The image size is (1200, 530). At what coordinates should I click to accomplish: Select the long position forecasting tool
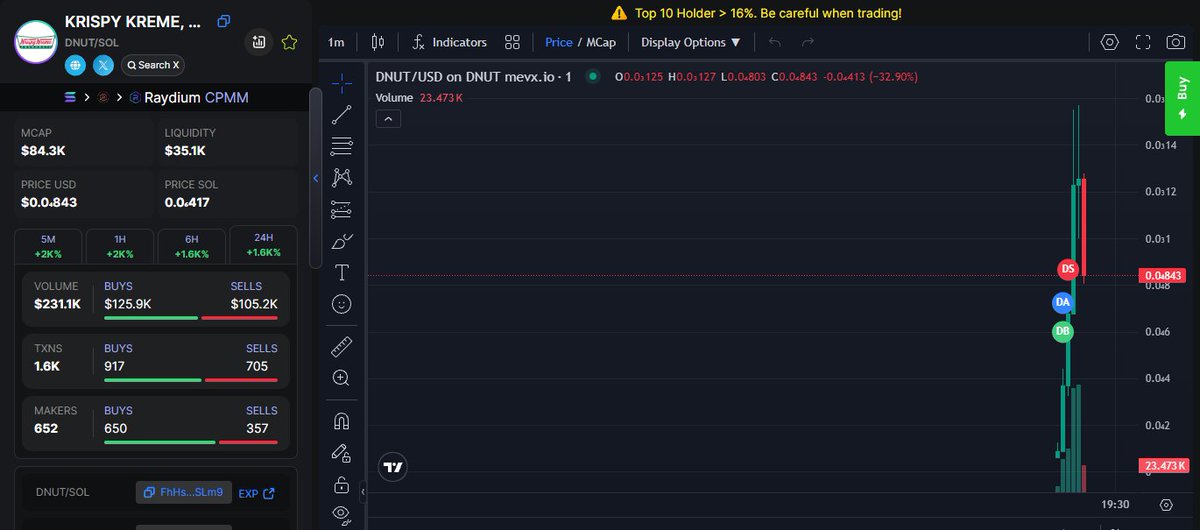coord(341,209)
